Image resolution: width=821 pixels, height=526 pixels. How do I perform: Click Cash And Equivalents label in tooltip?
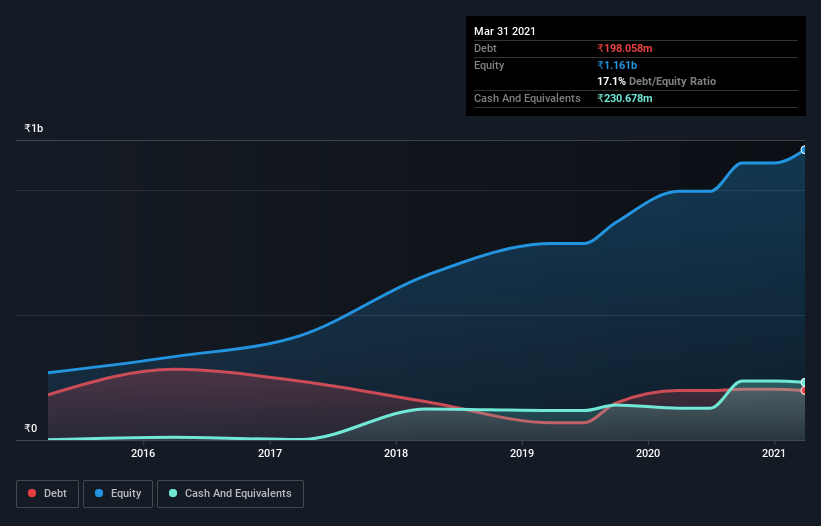[527, 98]
